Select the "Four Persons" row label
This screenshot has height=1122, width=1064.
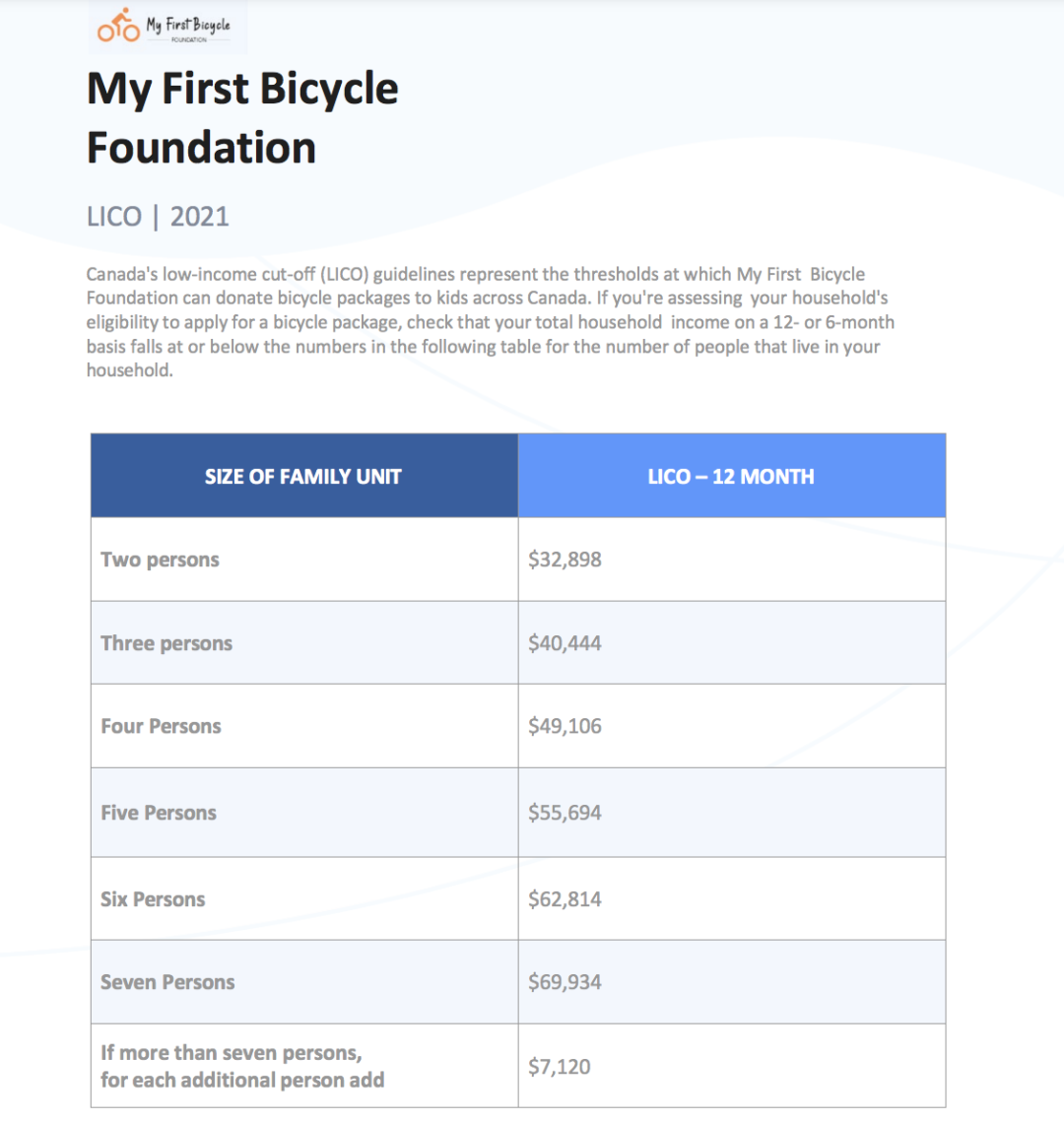pyautogui.click(x=161, y=726)
